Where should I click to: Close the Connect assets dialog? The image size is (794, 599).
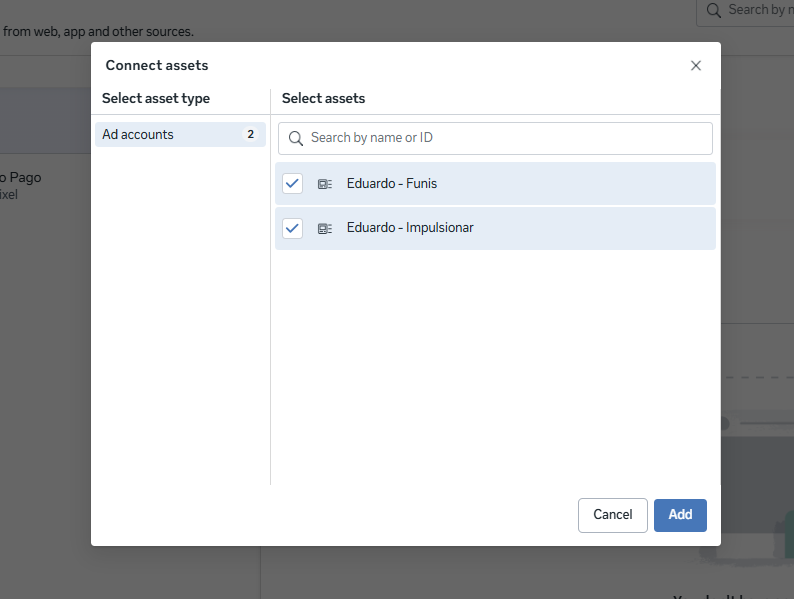[x=696, y=66]
